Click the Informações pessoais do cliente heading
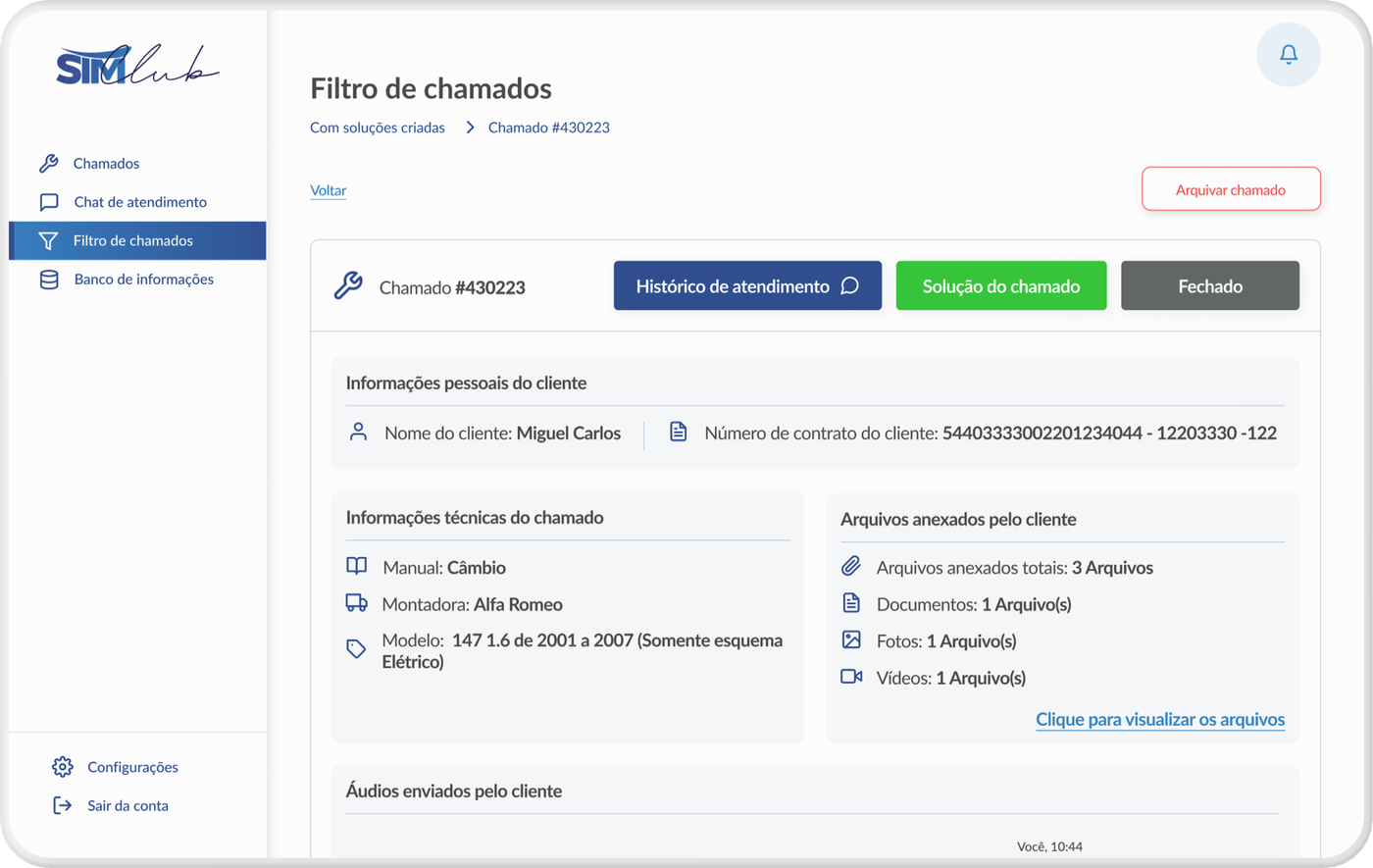This screenshot has height=868, width=1373. [x=466, y=383]
